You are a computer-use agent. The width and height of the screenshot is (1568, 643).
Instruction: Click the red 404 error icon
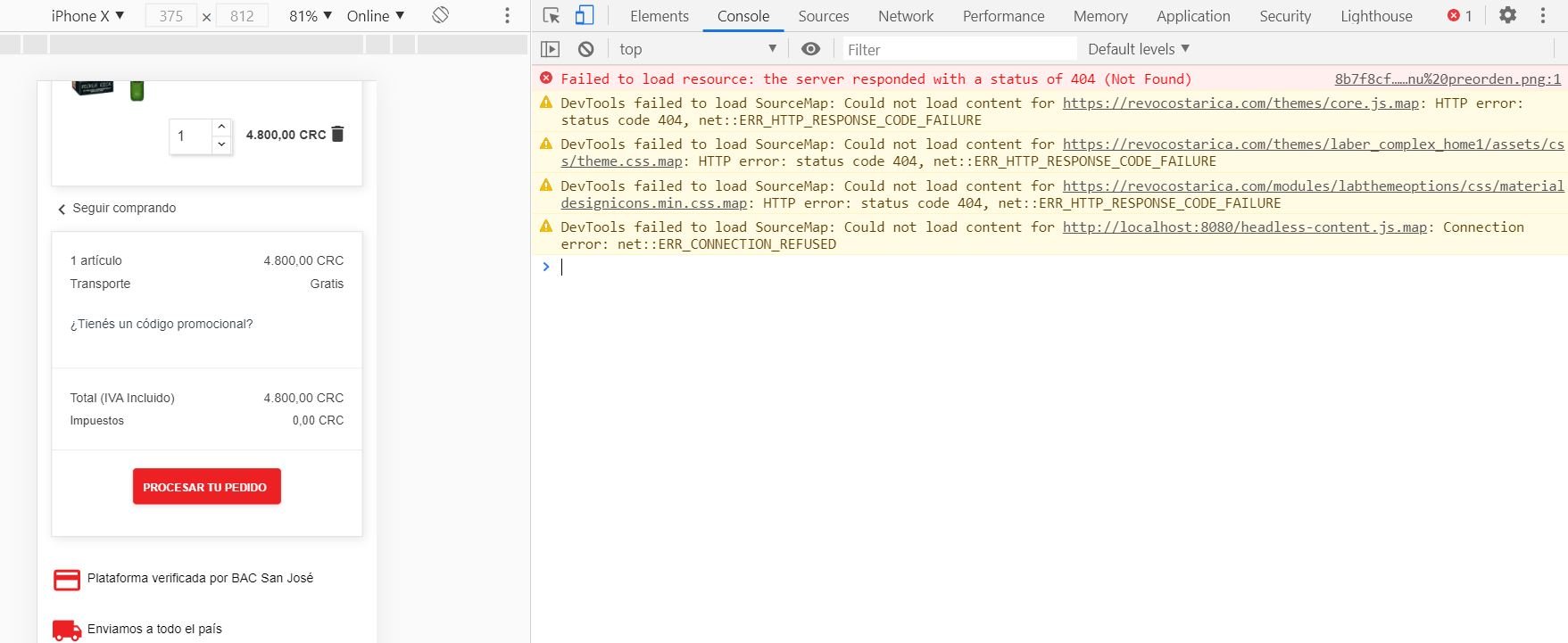(546, 78)
